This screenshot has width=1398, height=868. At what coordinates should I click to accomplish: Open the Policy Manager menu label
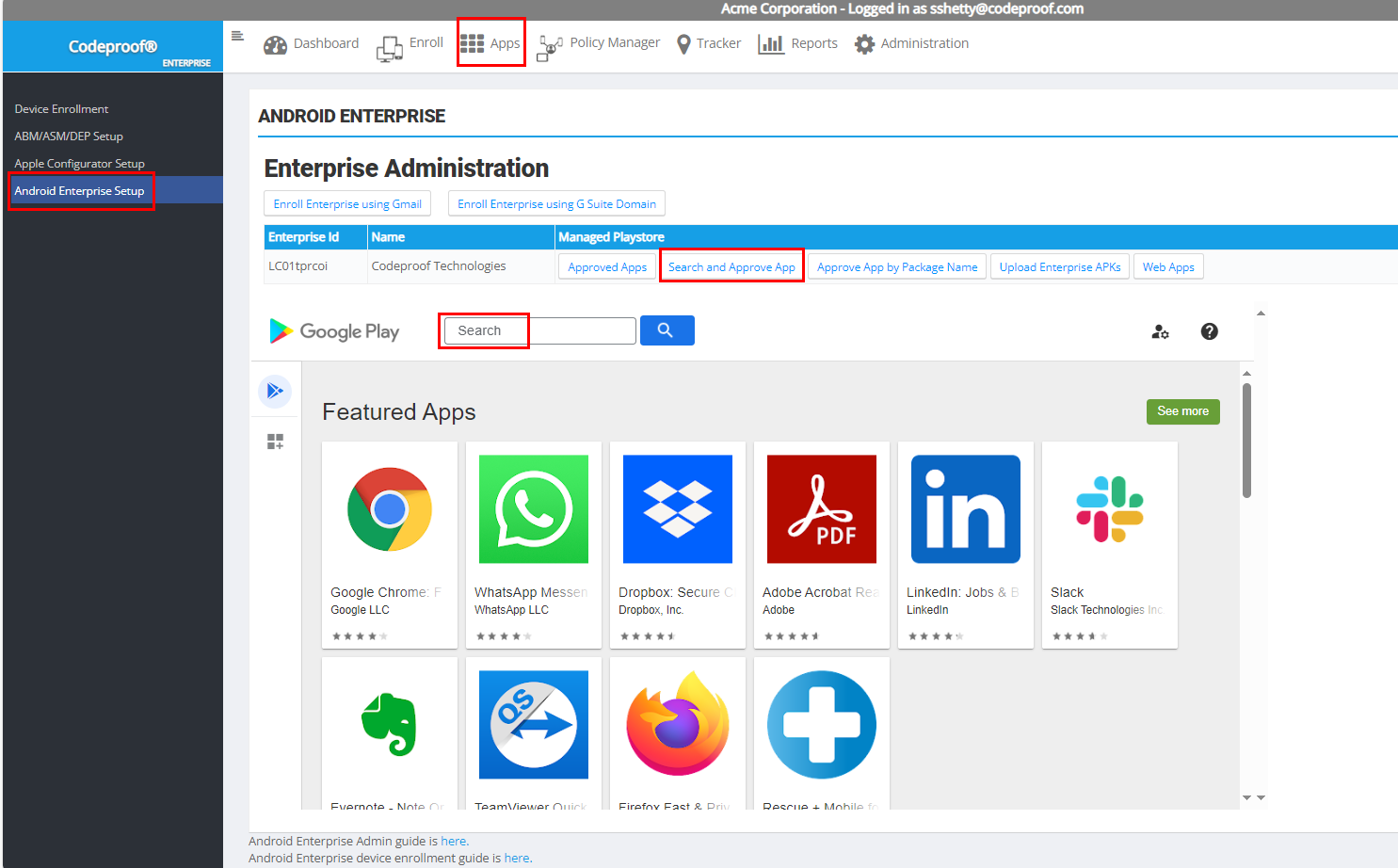[615, 42]
